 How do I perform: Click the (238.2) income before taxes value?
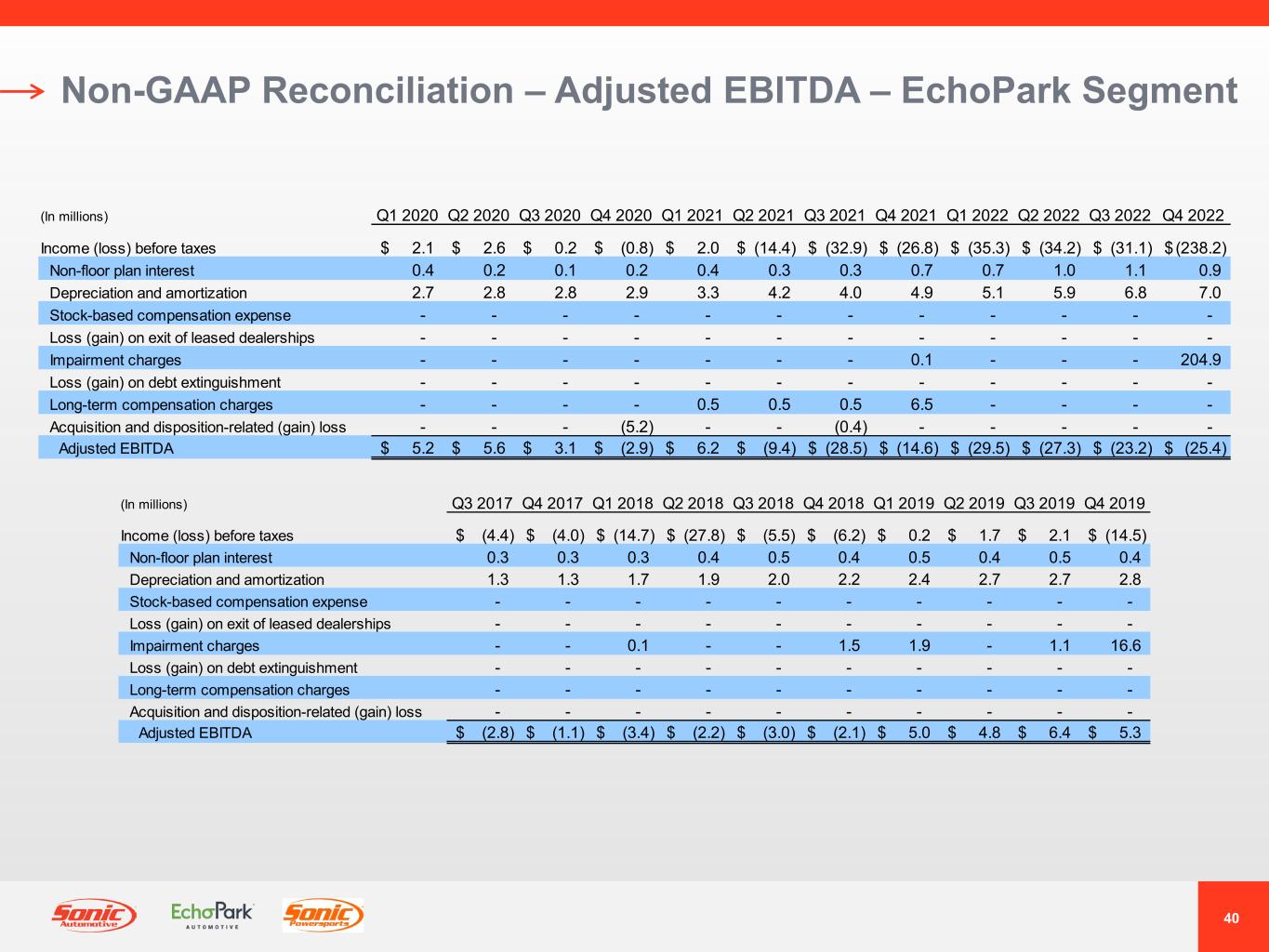1201,248
